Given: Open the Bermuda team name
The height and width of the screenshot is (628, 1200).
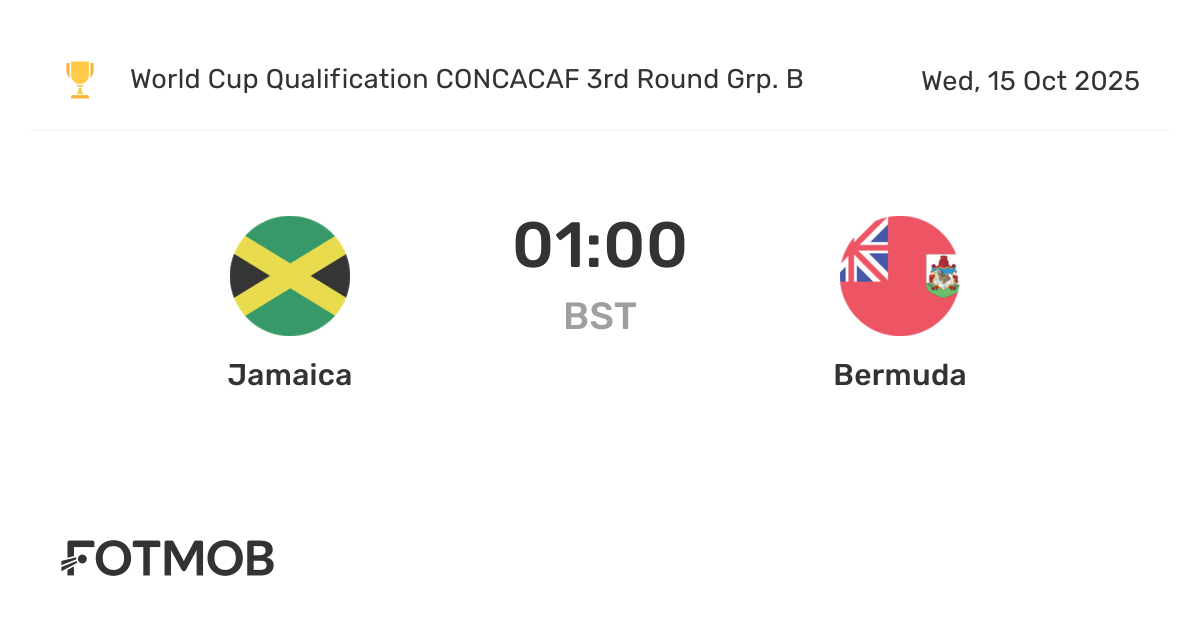Looking at the screenshot, I should (899, 375).
